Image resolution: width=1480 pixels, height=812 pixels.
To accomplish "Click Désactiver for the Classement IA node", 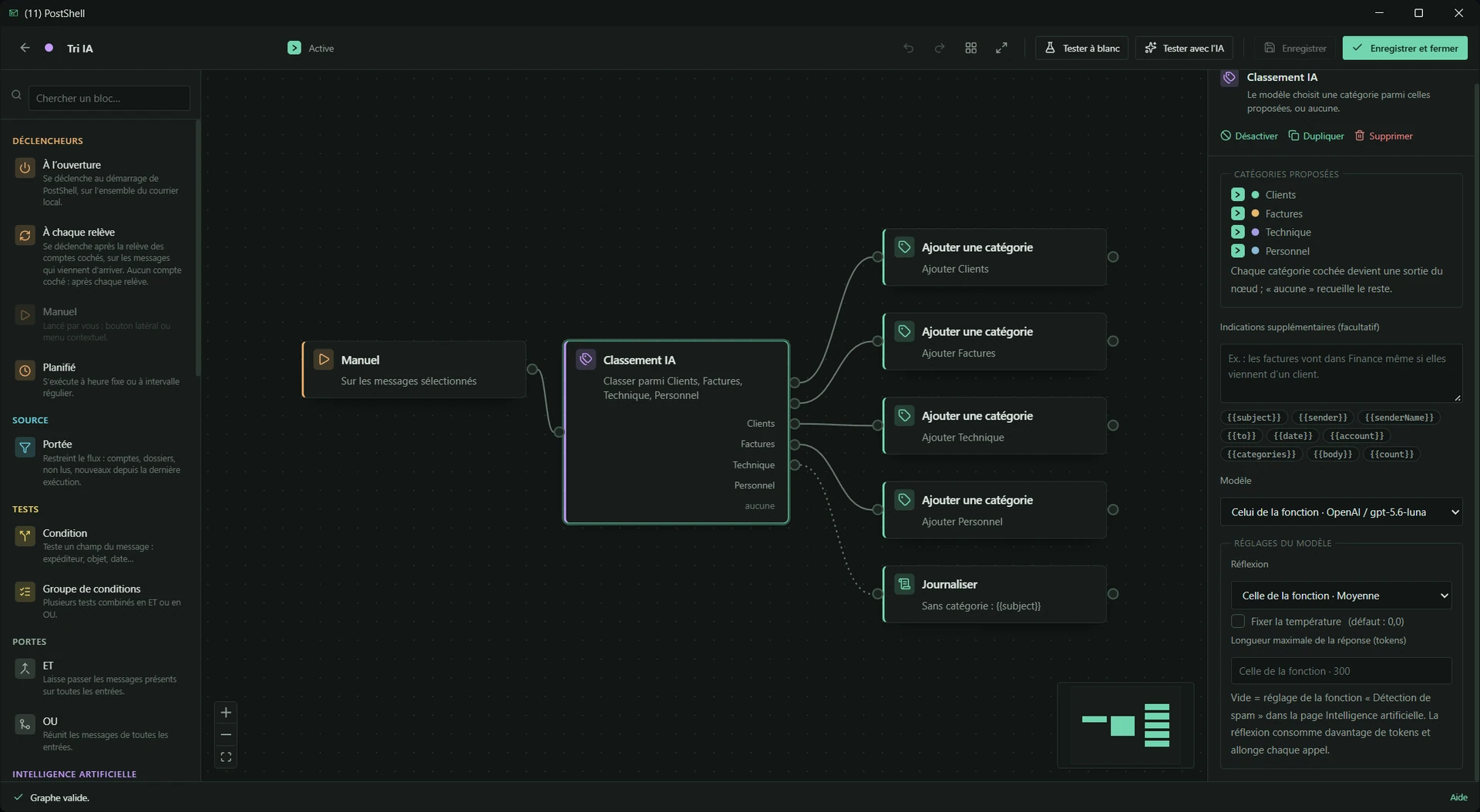I will 1249,136.
